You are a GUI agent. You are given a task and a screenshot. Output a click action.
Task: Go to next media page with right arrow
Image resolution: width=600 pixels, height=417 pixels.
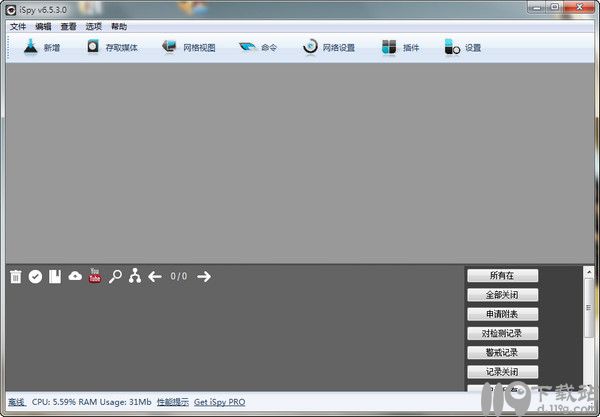point(204,277)
